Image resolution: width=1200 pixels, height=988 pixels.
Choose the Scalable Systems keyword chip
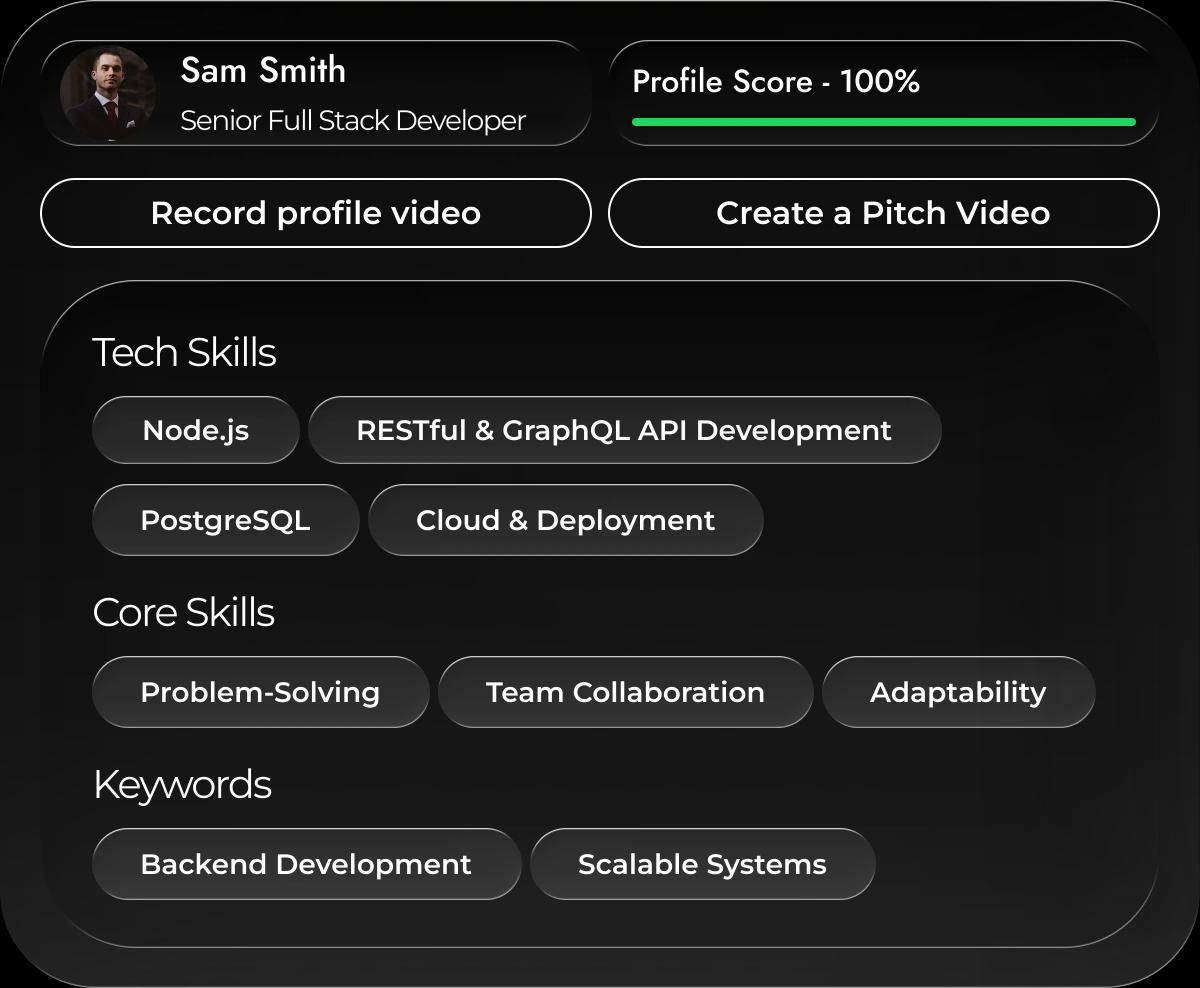pyautogui.click(x=702, y=865)
